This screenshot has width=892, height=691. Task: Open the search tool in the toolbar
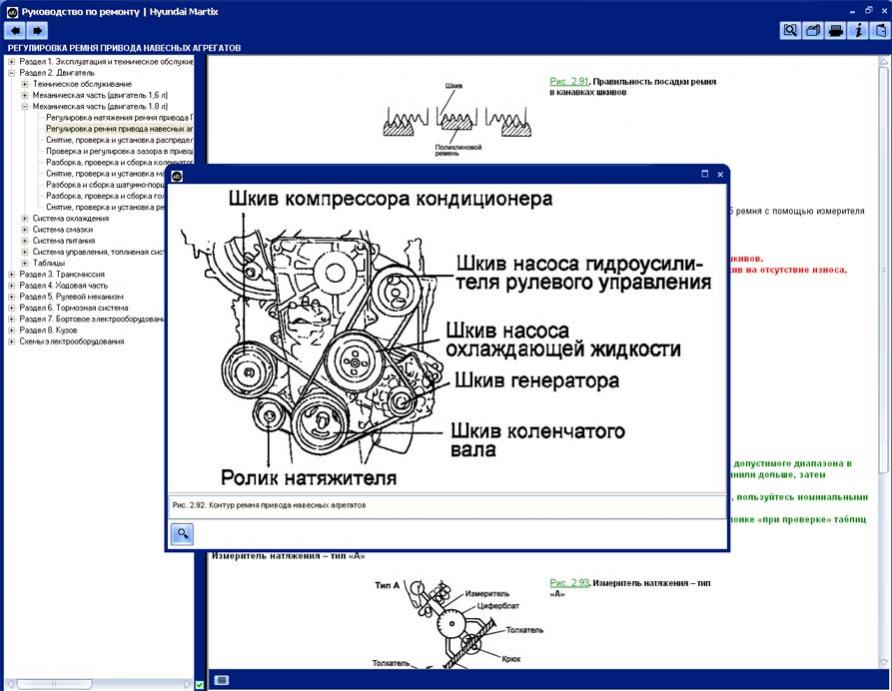[x=790, y=30]
